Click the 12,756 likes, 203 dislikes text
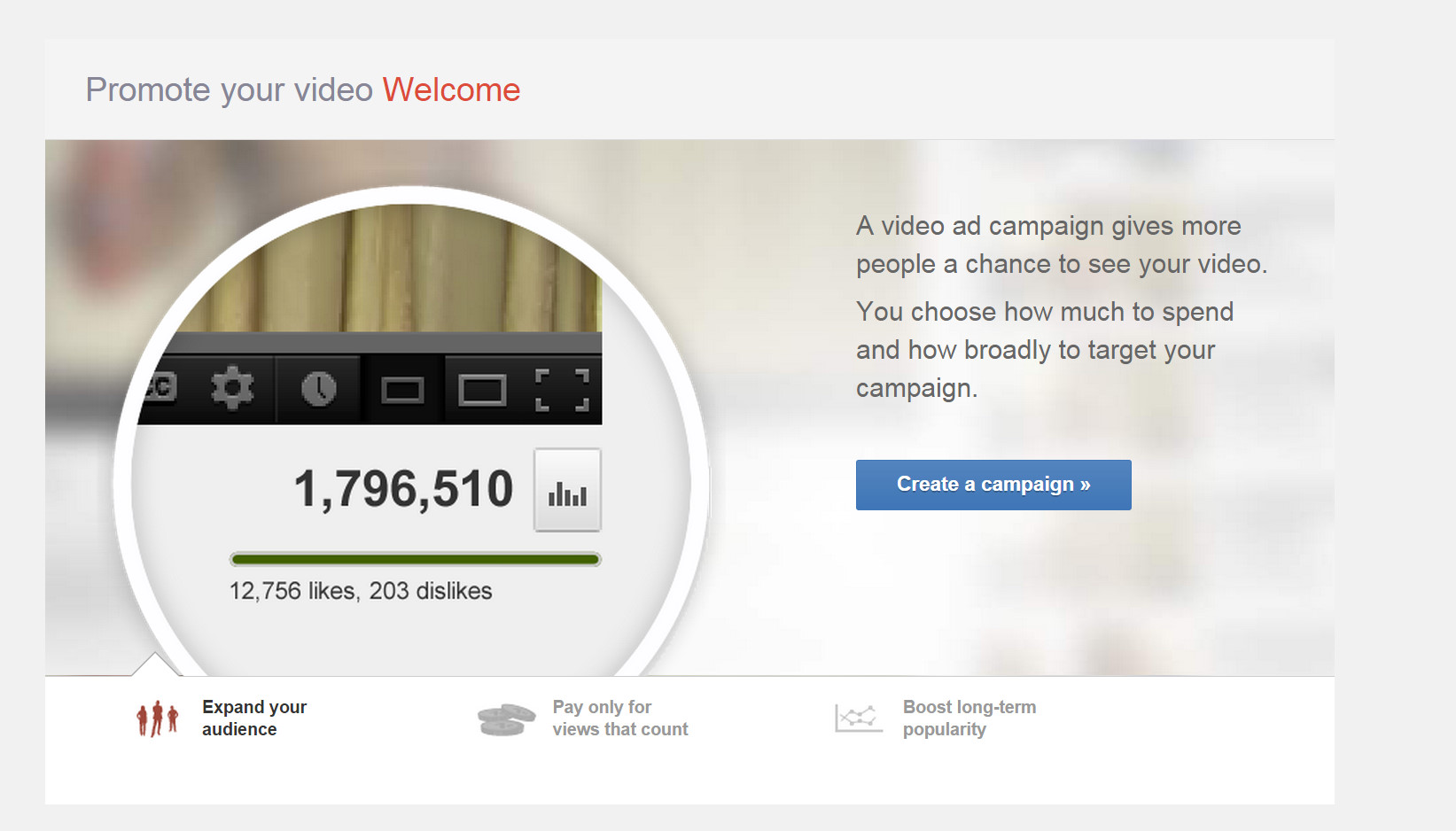The width and height of the screenshot is (1456, 831). point(361,591)
